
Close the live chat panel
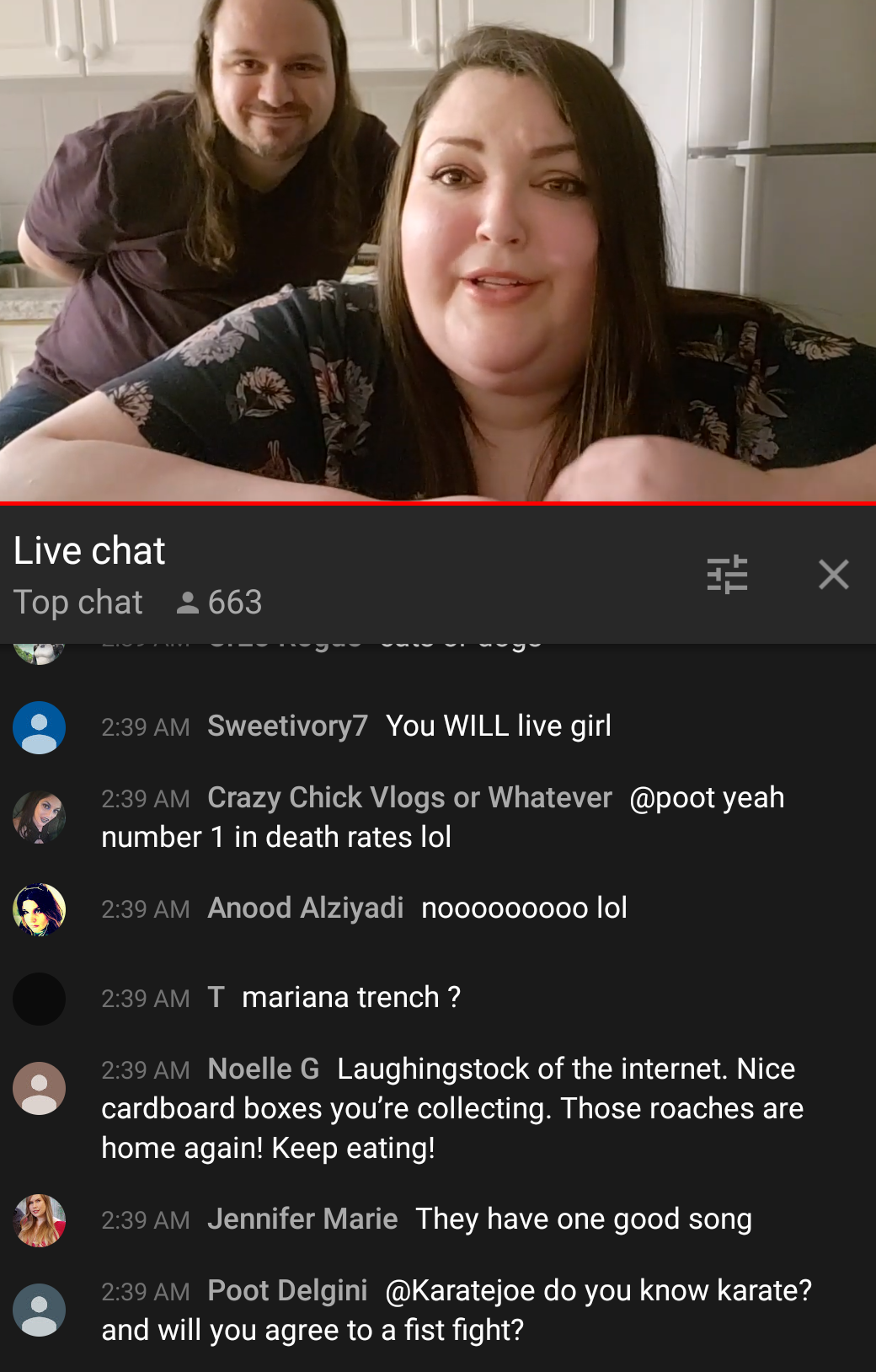(833, 575)
